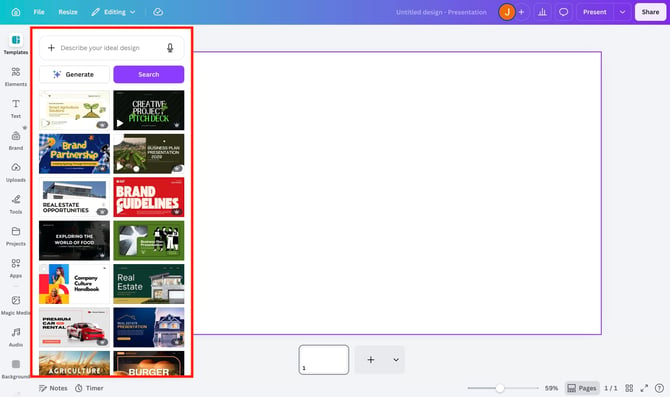This screenshot has width=670, height=397.
Task: Select the Real Estate Opportunities template
Action: point(74,197)
